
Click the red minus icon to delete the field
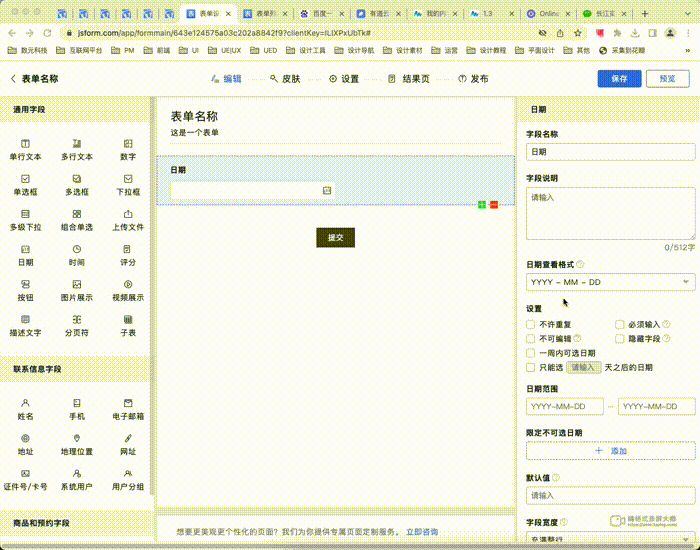click(493, 205)
